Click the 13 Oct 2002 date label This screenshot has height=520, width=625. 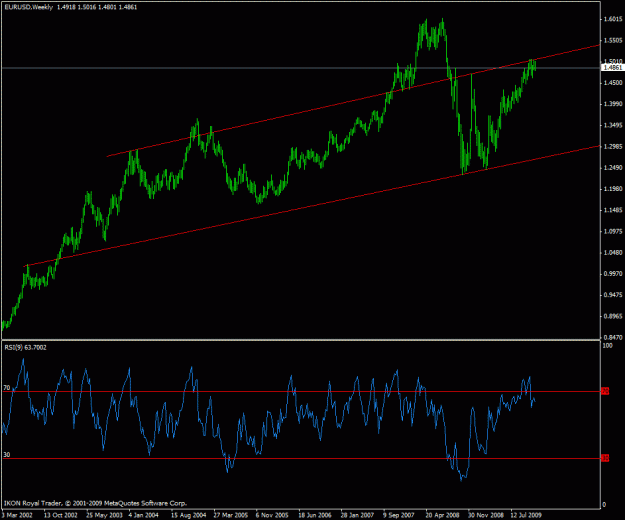tap(61, 515)
